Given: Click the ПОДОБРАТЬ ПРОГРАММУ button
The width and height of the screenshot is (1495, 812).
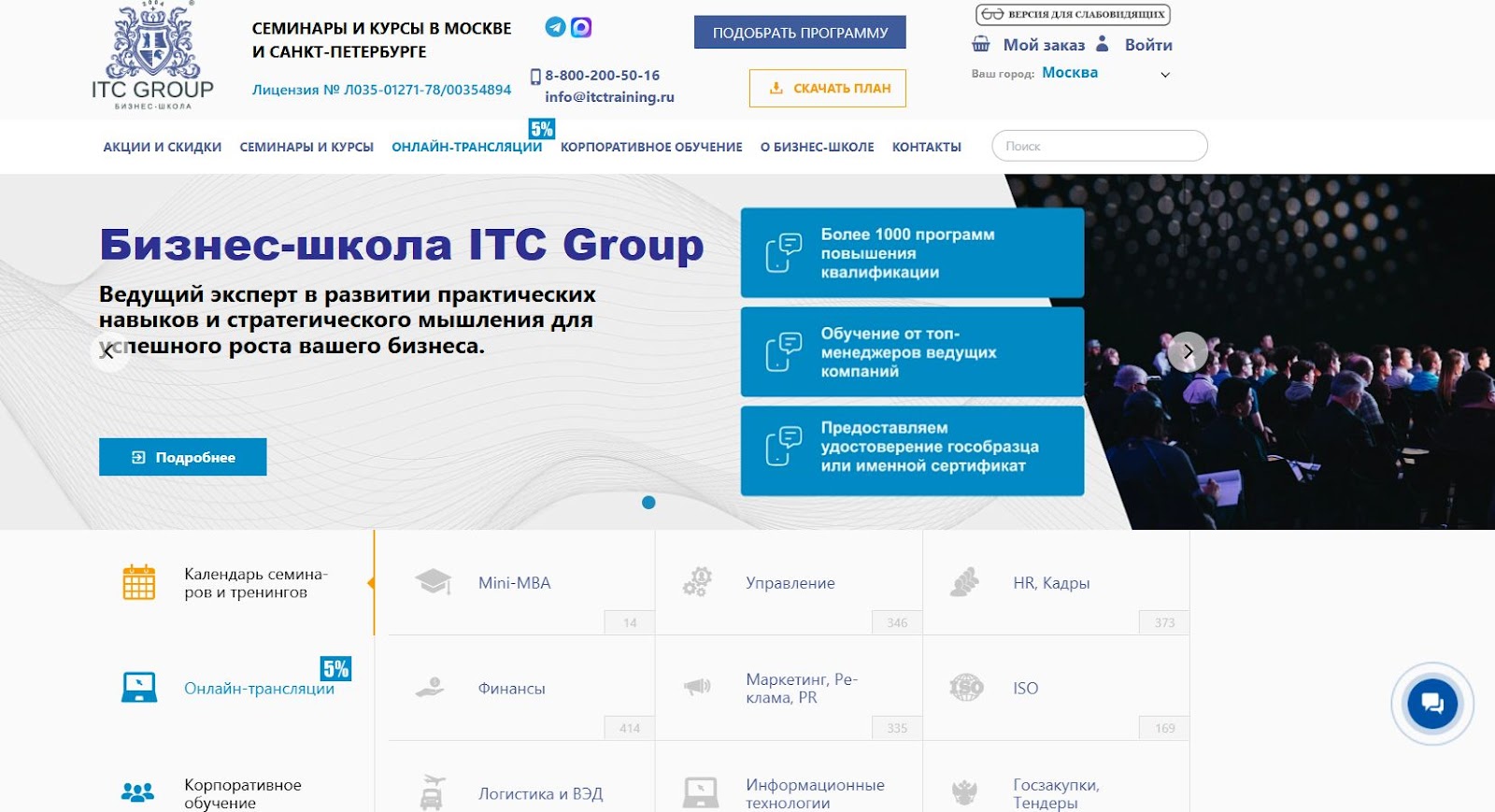Looking at the screenshot, I should pyautogui.click(x=800, y=33).
